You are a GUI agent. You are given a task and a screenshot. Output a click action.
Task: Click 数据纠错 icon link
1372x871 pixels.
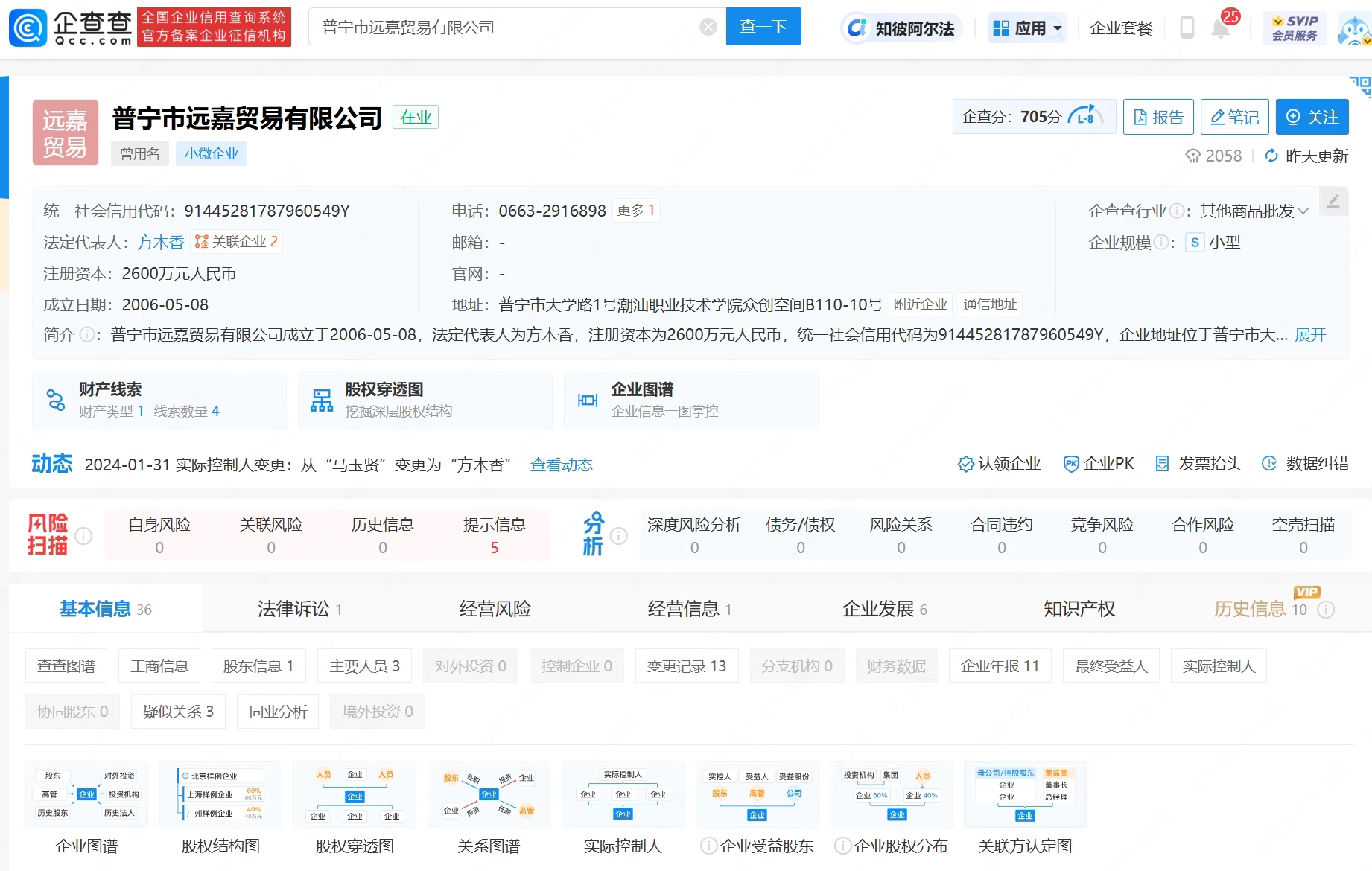click(x=1305, y=464)
